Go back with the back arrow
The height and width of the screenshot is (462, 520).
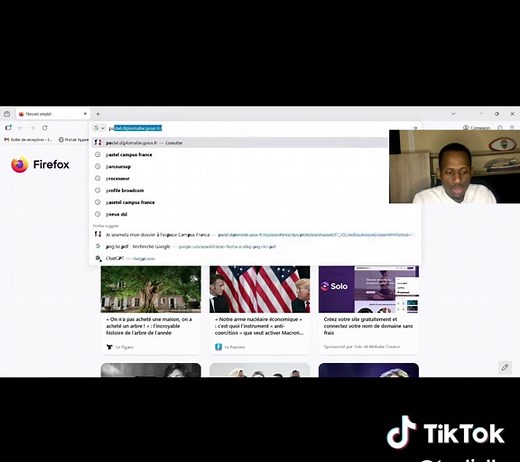coord(21,128)
